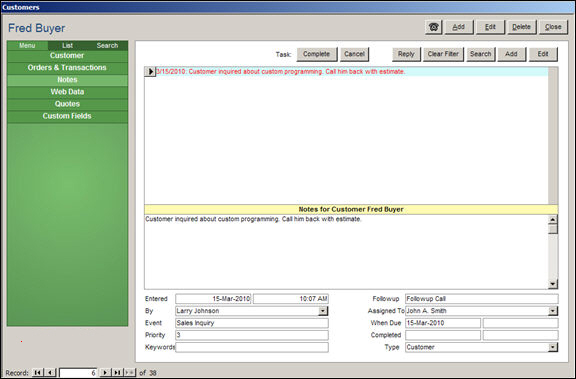This screenshot has width=576, height=379.
Task: Open the Web Data section
Action: [67, 92]
